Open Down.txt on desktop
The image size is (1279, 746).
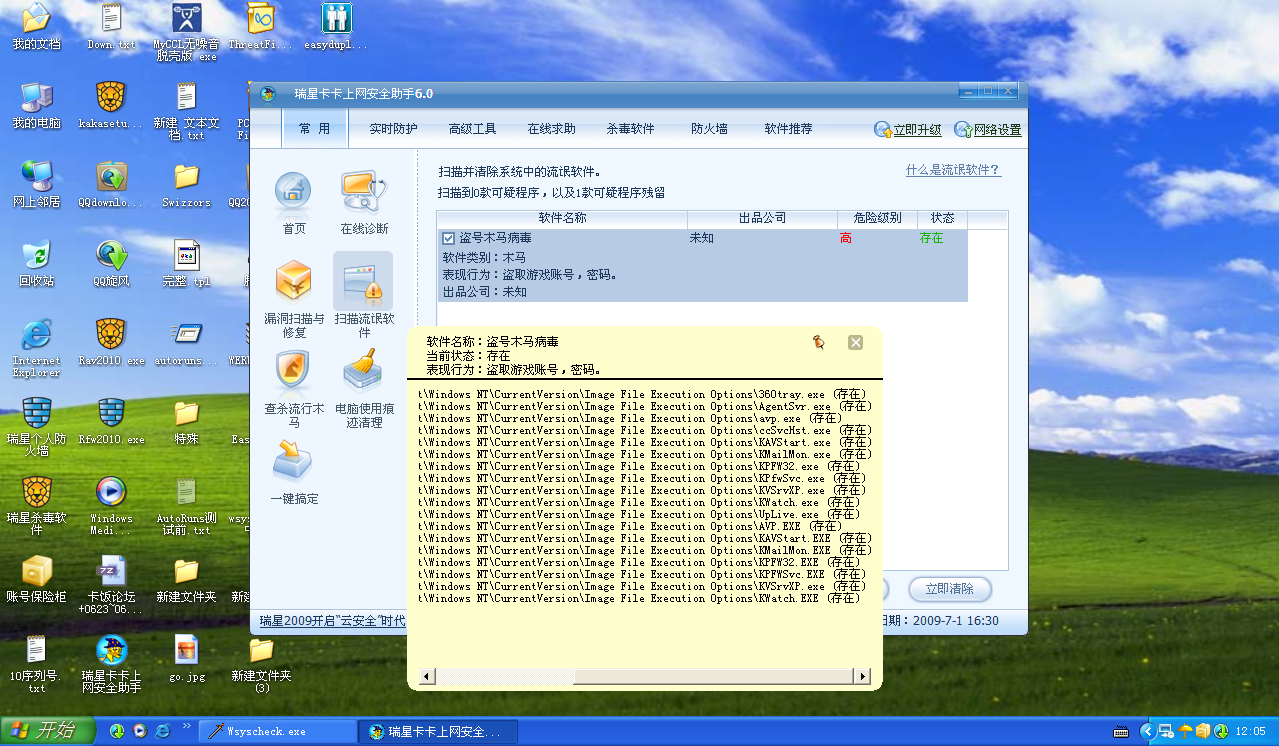111,27
